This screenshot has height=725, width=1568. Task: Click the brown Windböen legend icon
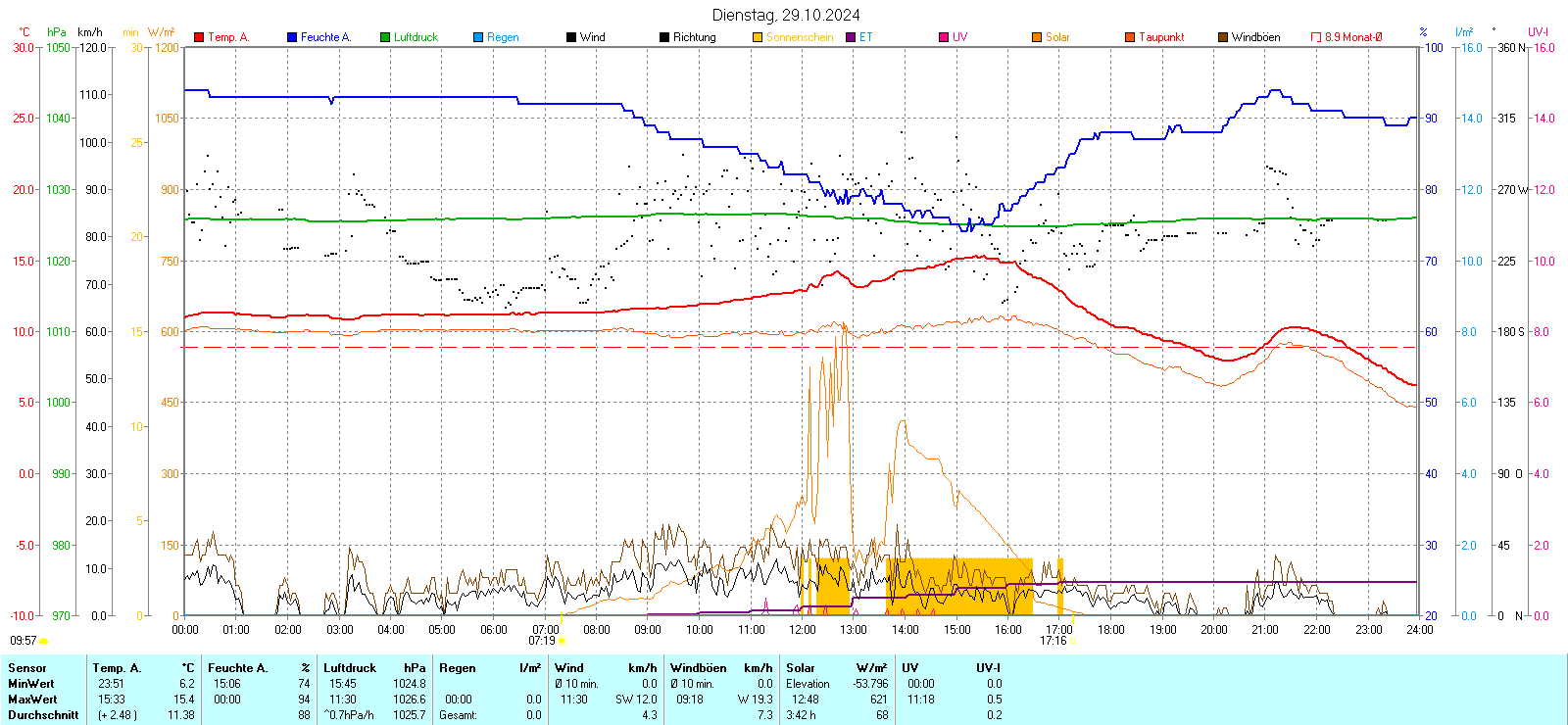coord(1223,37)
